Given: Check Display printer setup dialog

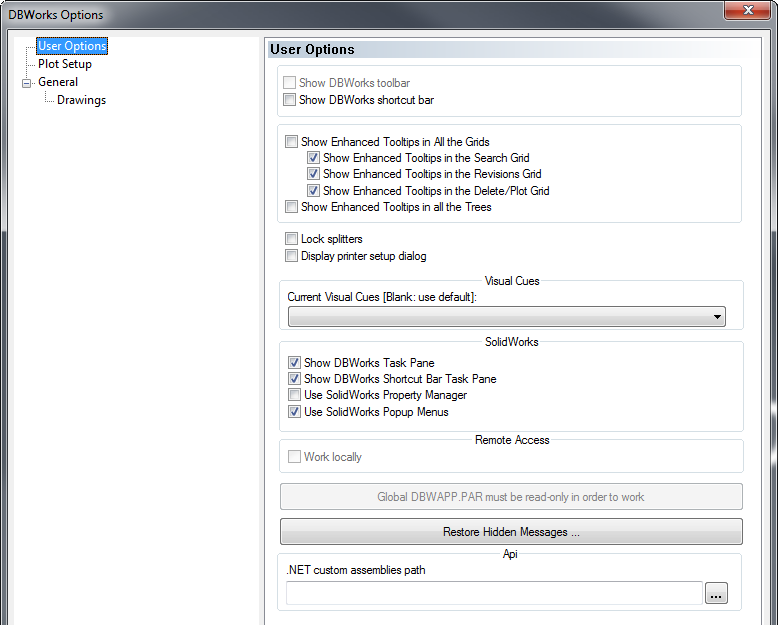Looking at the screenshot, I should [291, 255].
